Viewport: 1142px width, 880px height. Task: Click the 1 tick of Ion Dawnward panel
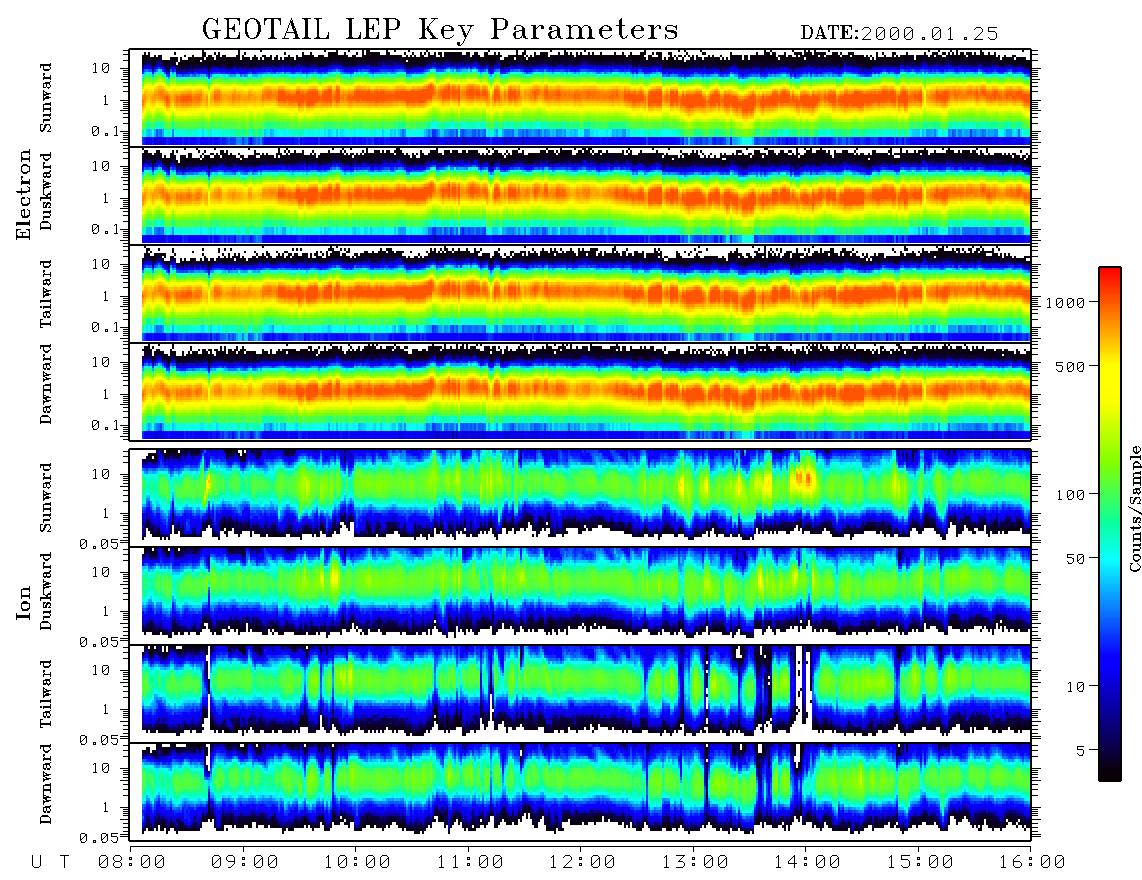coord(106,807)
